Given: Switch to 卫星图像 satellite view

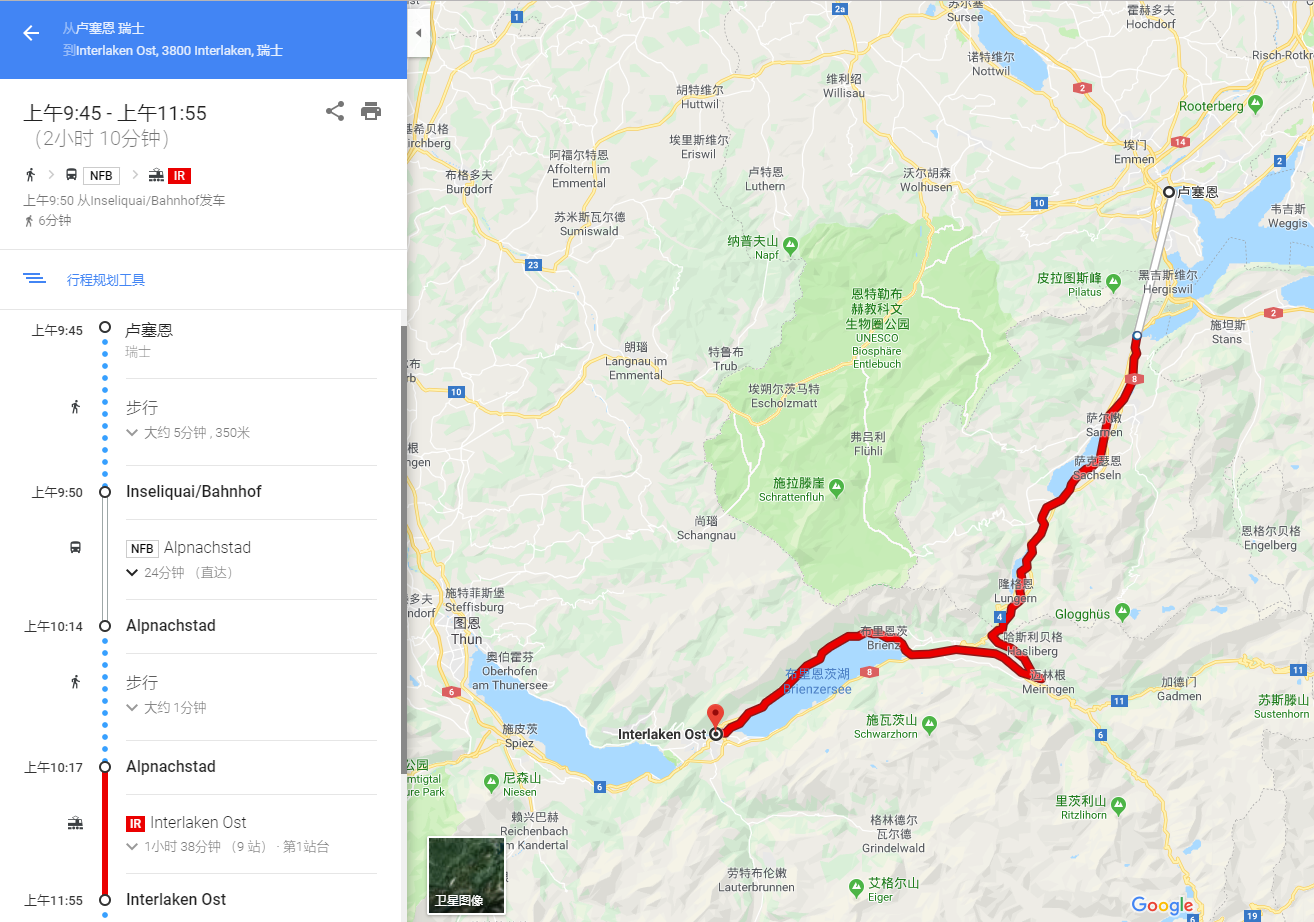Looking at the screenshot, I should pos(466,875).
